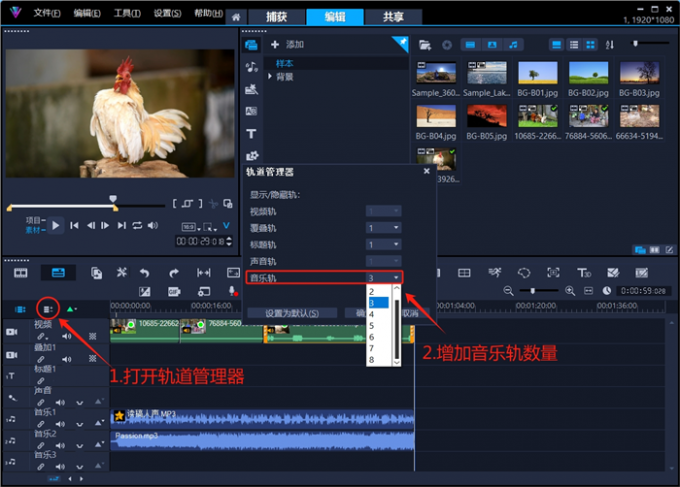Close the 轨道管理器 dialog

coord(427,171)
